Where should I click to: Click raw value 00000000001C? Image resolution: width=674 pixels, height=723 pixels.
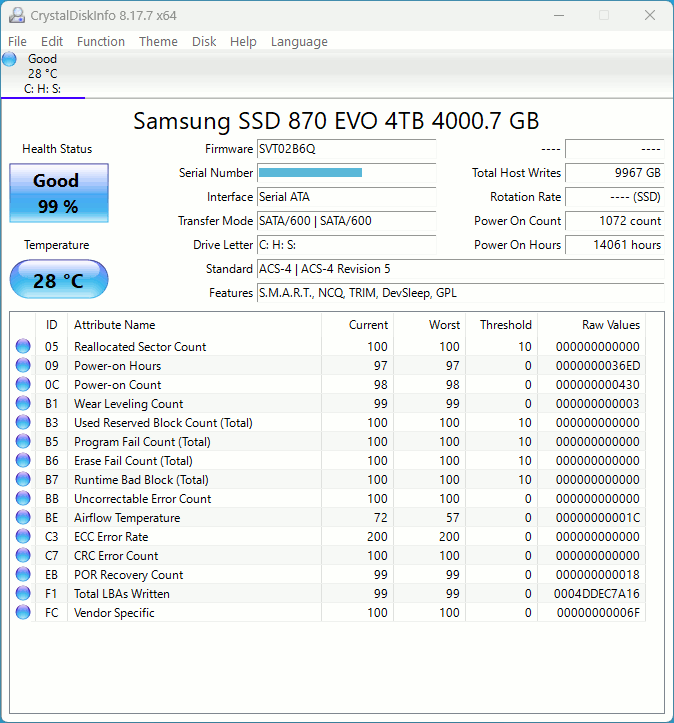point(597,518)
